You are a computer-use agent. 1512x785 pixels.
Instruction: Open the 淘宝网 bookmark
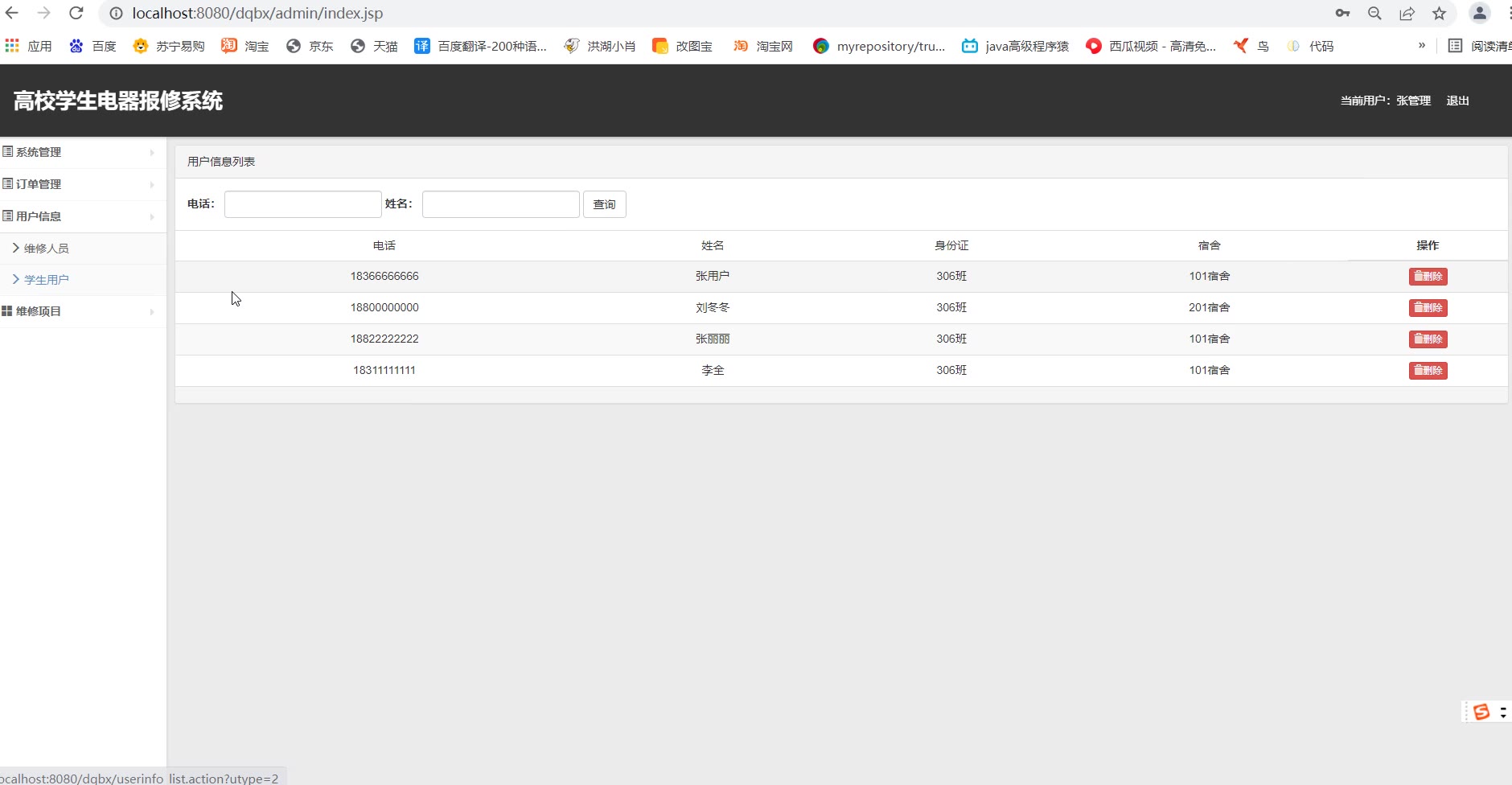[762, 46]
